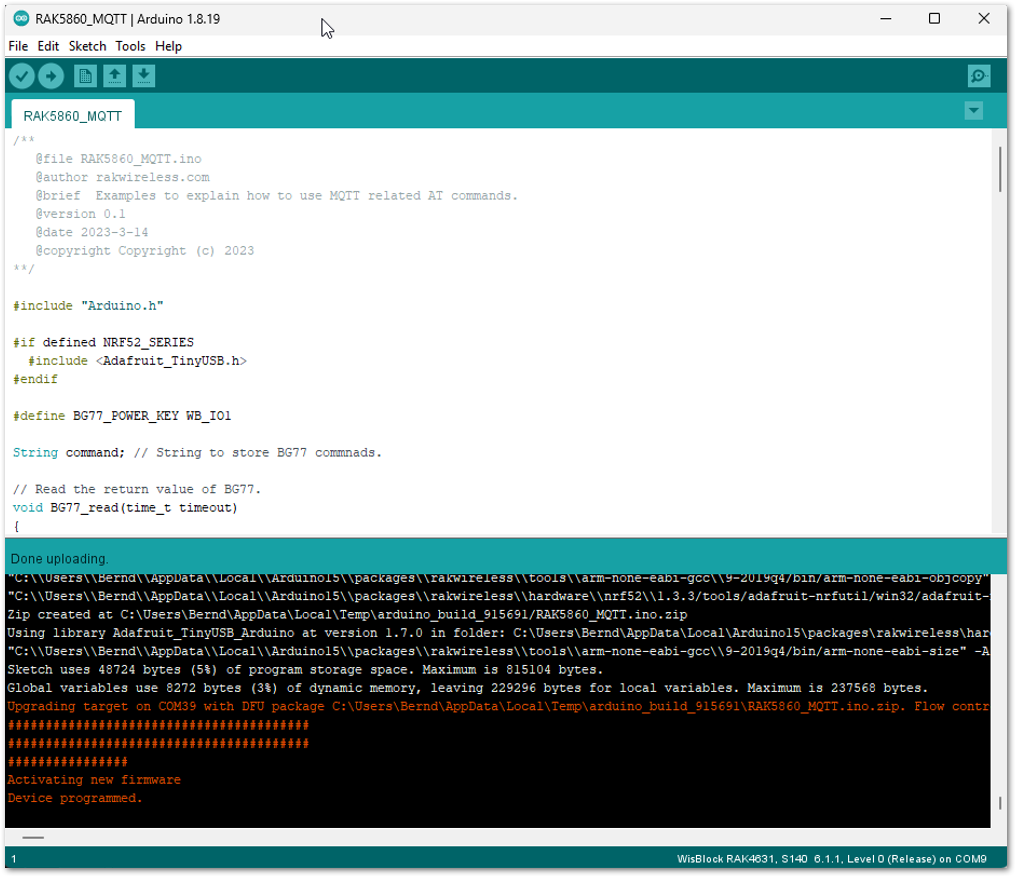Select the RAK5860_MQTT sketch tab
The width and height of the screenshot is (1016, 877).
point(73,115)
